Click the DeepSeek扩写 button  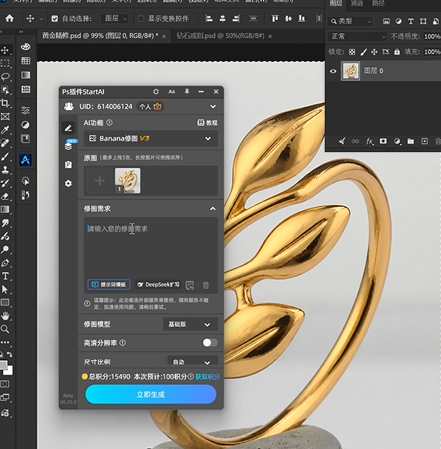(x=158, y=285)
